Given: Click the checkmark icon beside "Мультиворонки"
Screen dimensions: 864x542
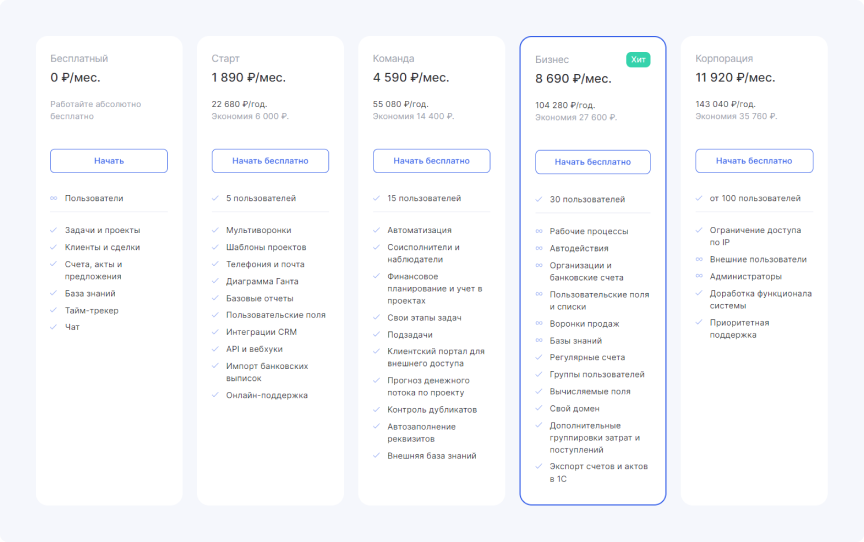Looking at the screenshot, I should (215, 230).
